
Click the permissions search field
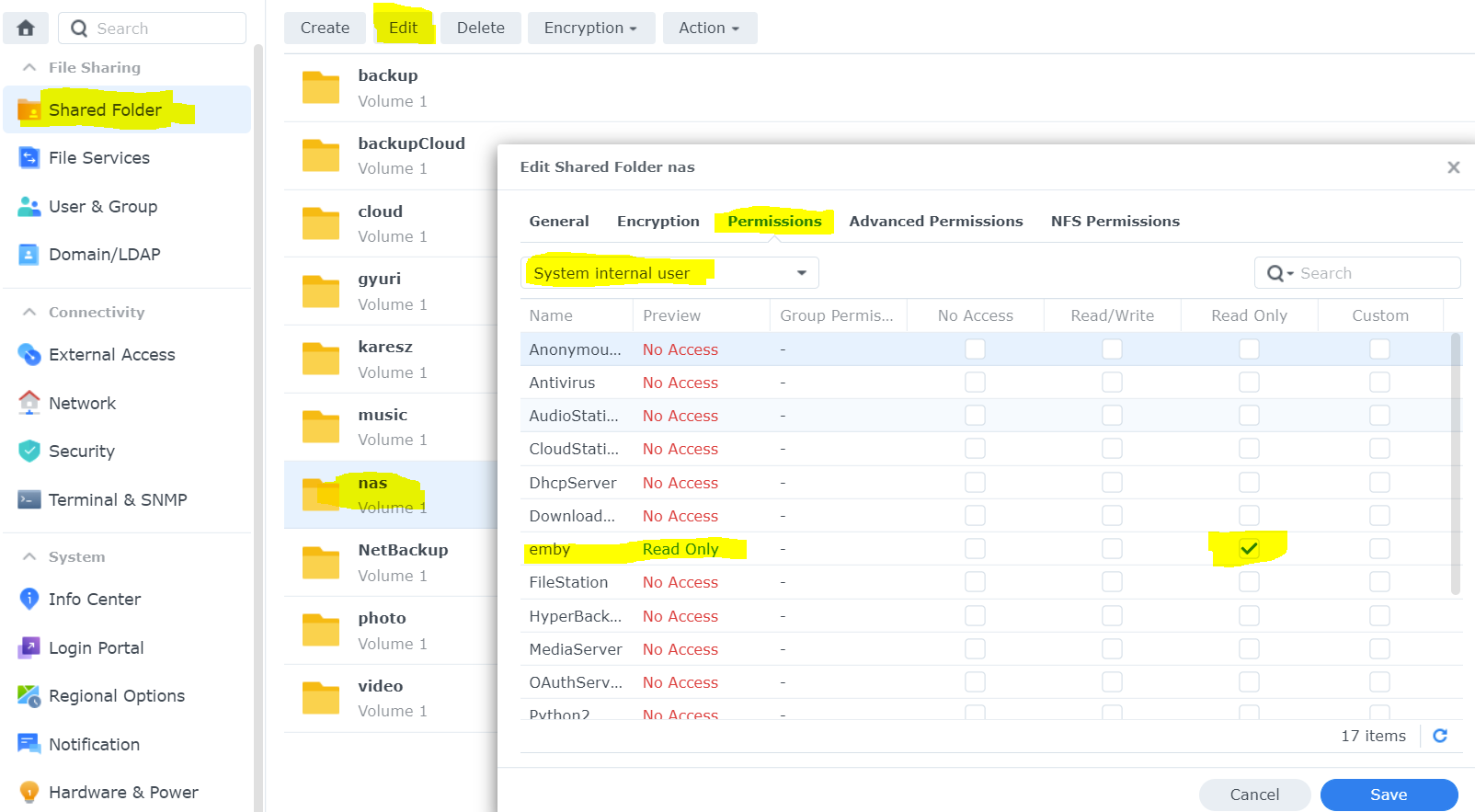1357,273
